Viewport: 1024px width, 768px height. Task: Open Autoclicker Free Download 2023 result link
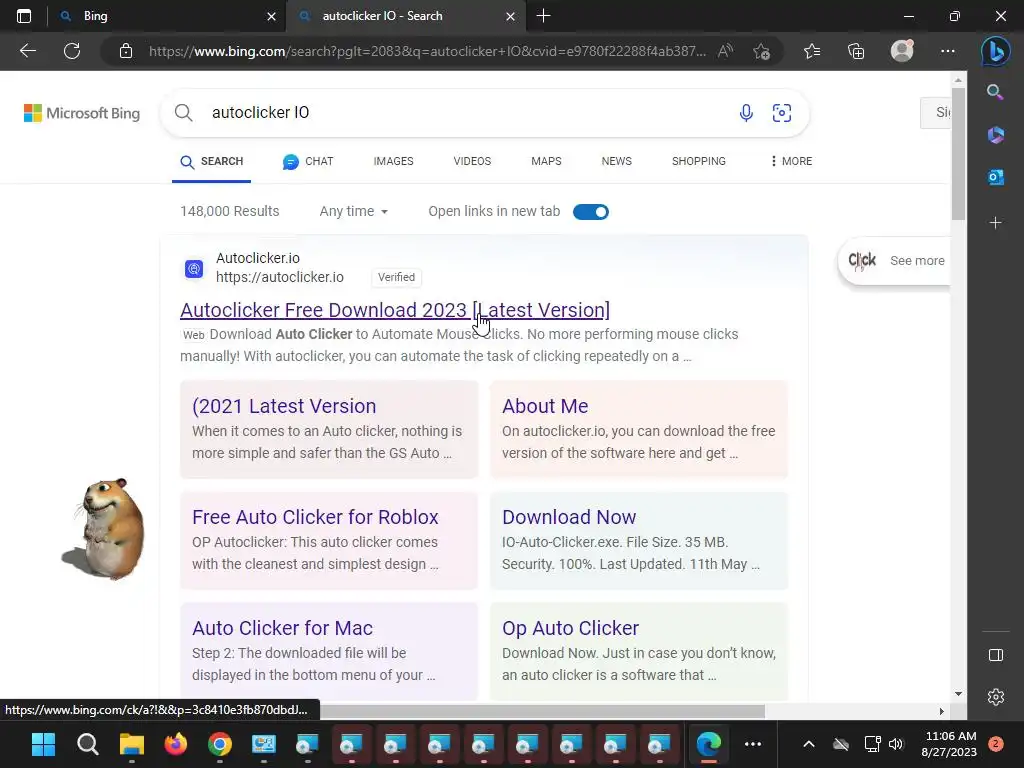[395, 310]
